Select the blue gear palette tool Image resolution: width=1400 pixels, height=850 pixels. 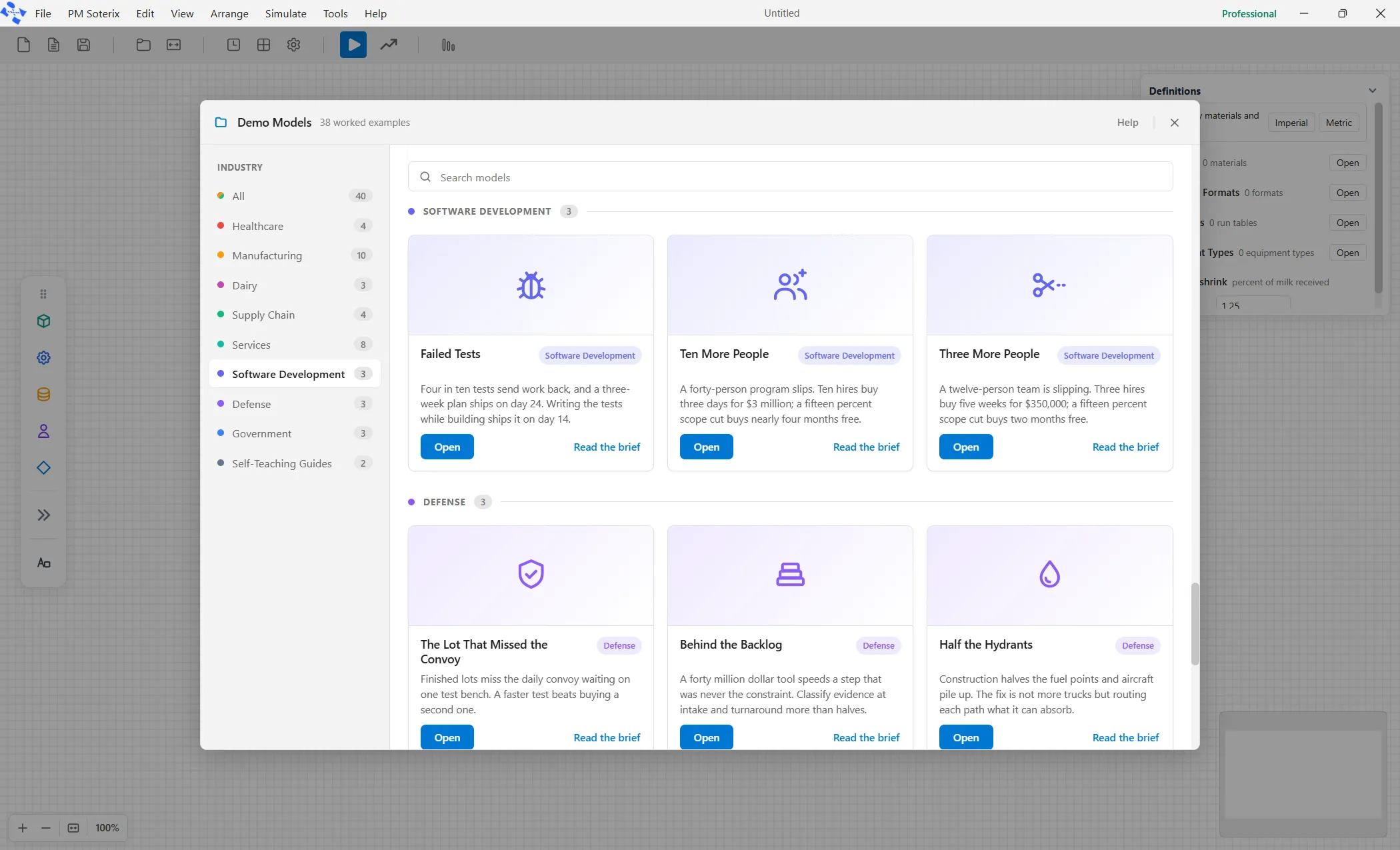(43, 358)
